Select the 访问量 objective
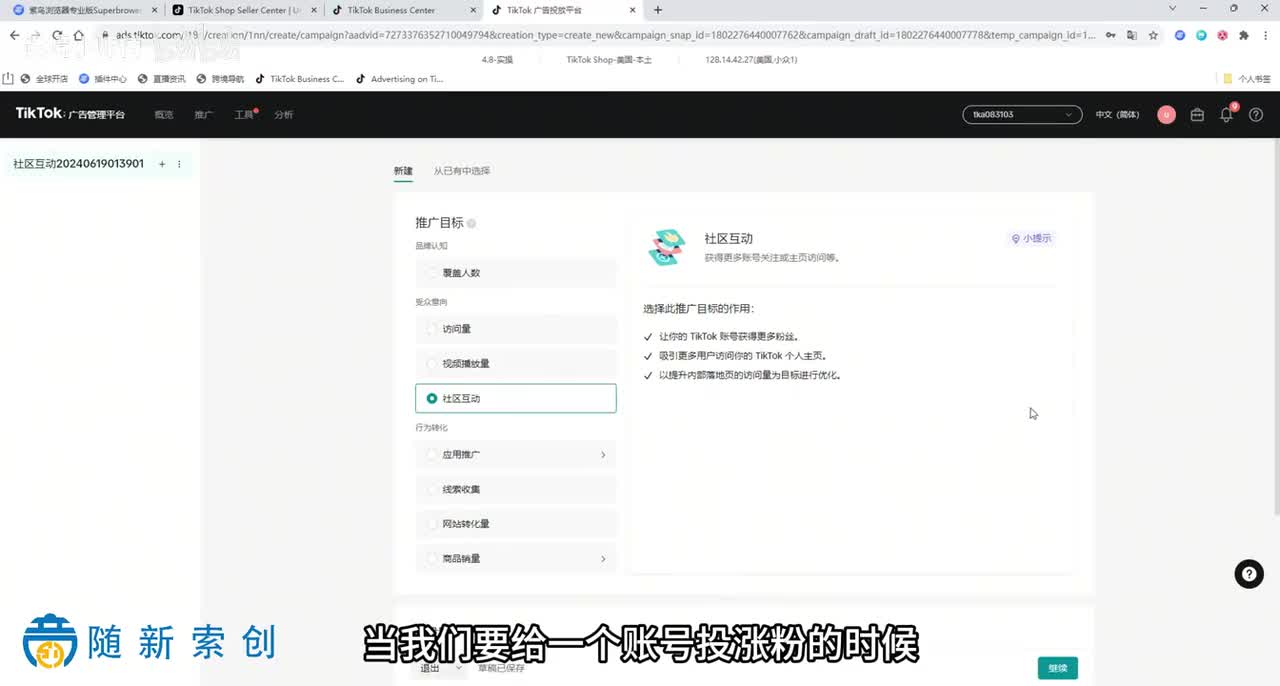The height and width of the screenshot is (686, 1280). (516, 329)
